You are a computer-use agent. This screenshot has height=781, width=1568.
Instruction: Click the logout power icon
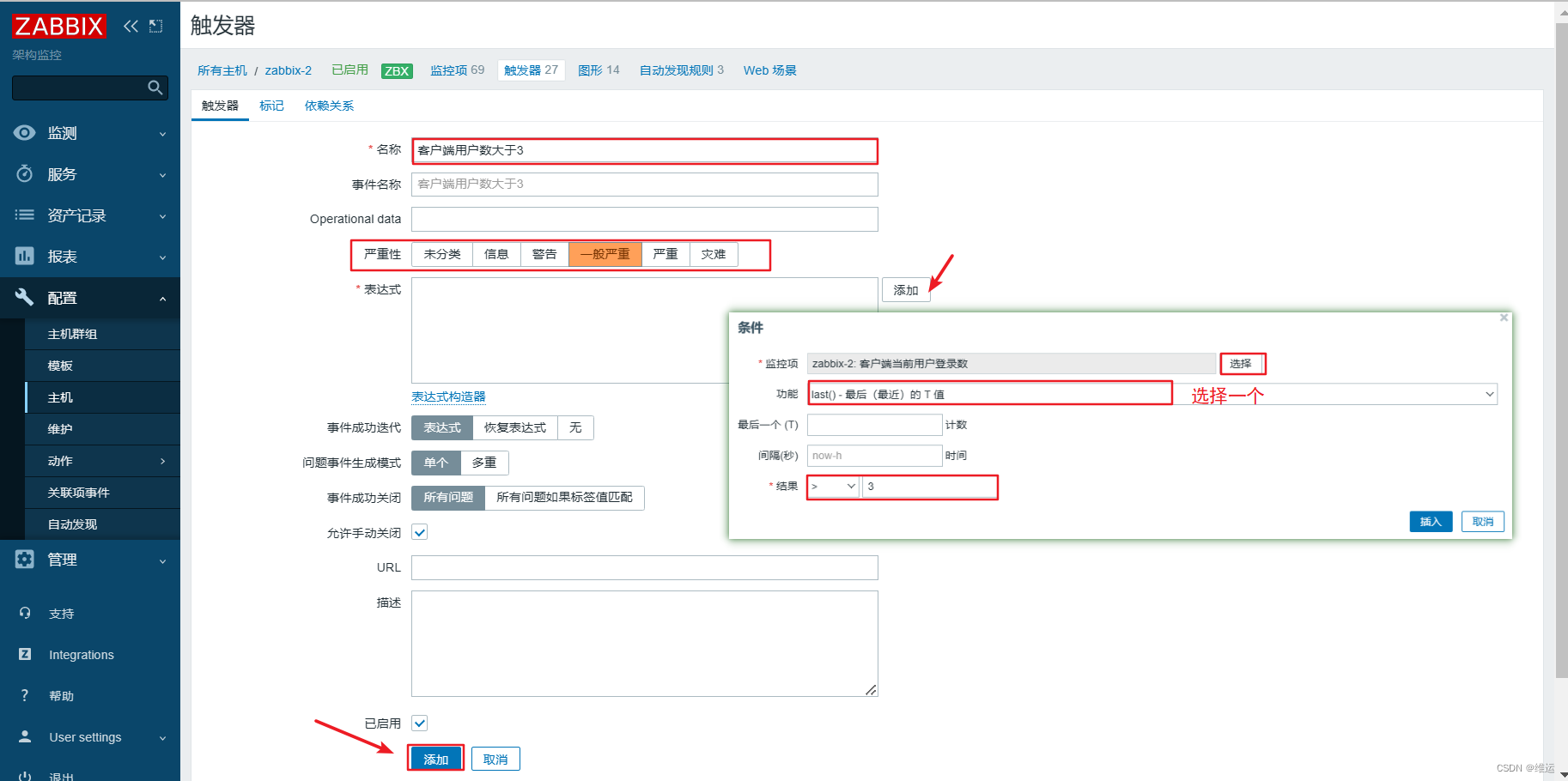25,776
